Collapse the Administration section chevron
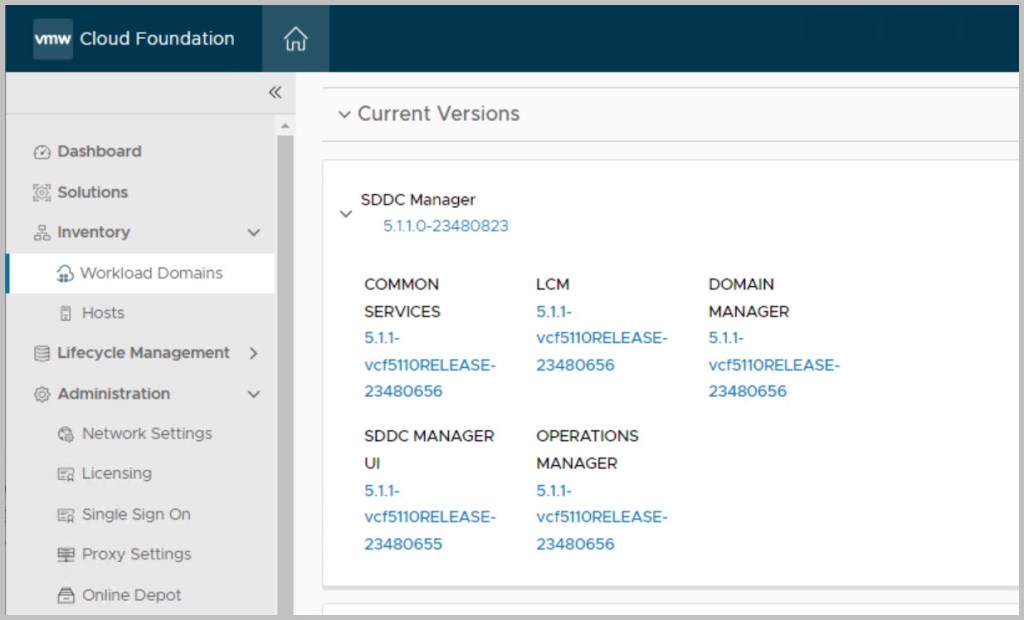Image resolution: width=1024 pixels, height=620 pixels. click(x=254, y=394)
